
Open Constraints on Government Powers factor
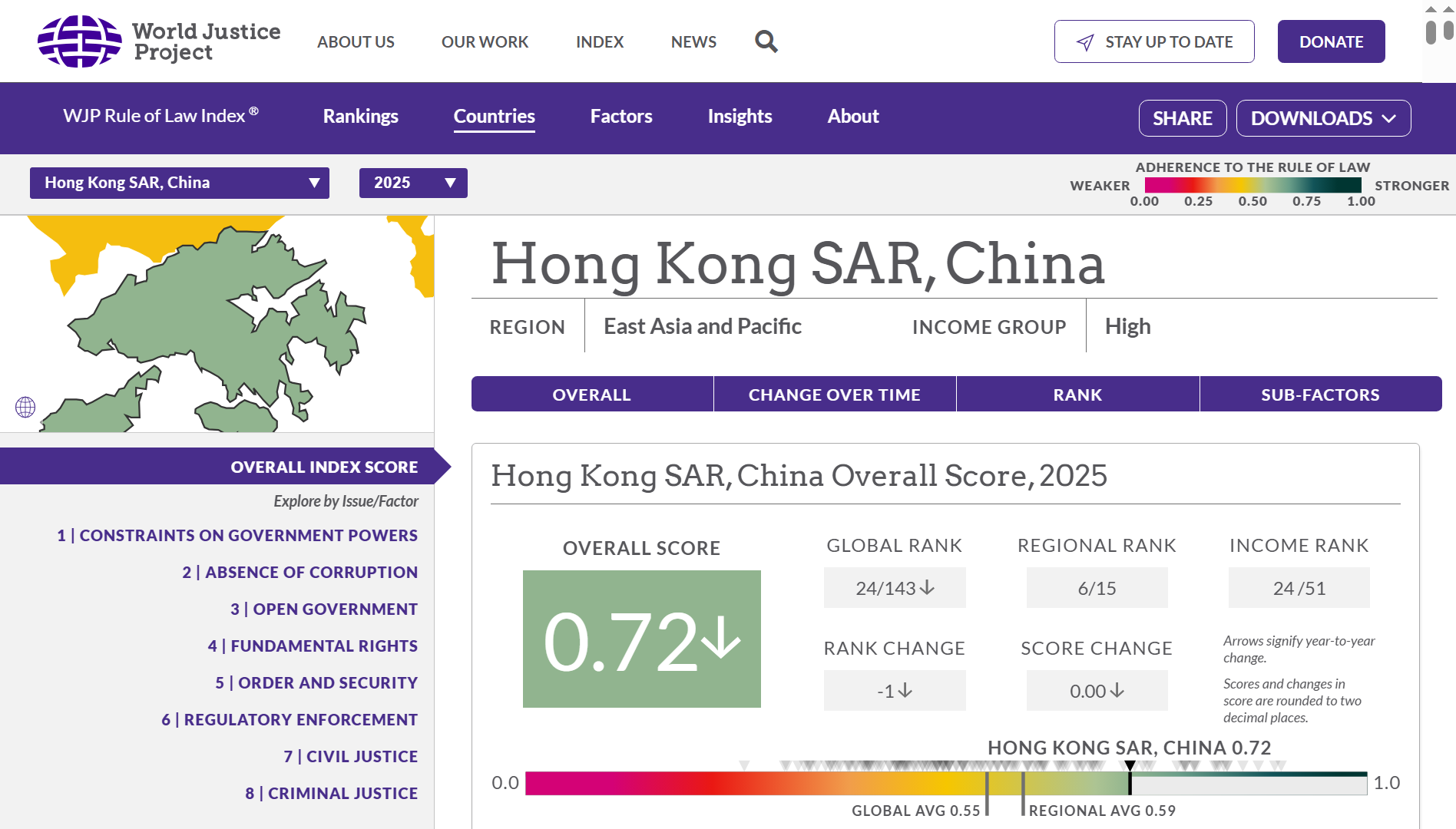click(237, 536)
